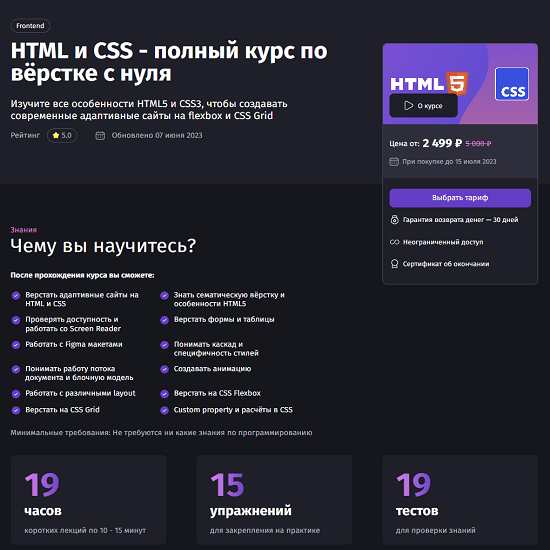The width and height of the screenshot is (550, 550).
Task: Click 'для закрепления на практике' caption
Action: (x=265, y=530)
